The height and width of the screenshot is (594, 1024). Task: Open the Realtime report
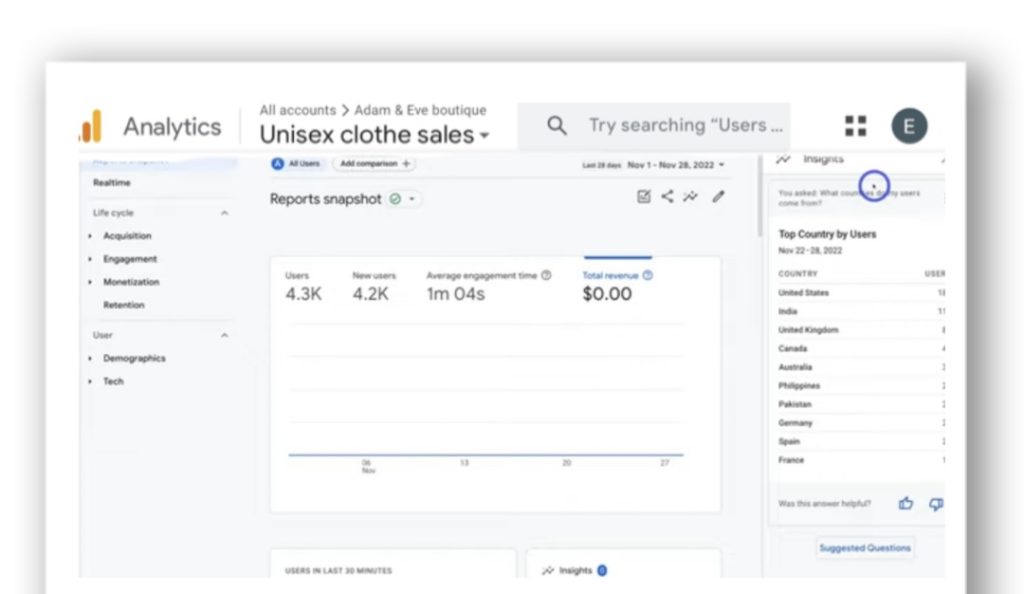pos(112,183)
